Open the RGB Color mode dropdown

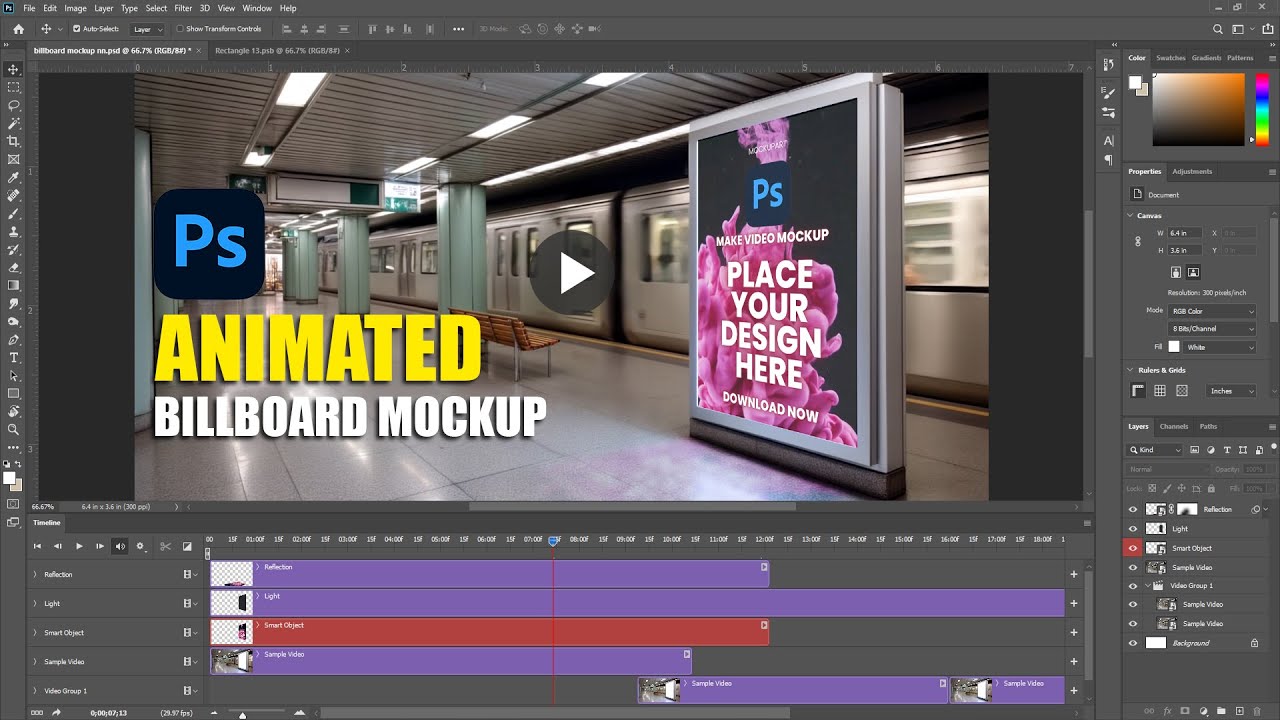coord(1212,311)
